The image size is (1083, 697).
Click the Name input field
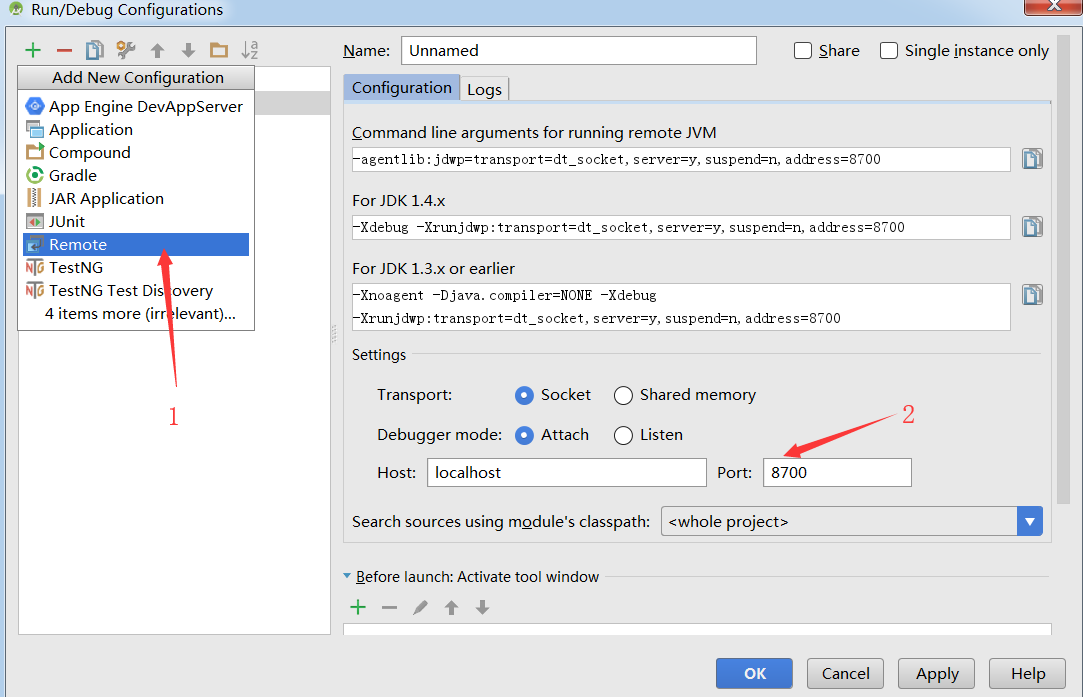coord(579,50)
